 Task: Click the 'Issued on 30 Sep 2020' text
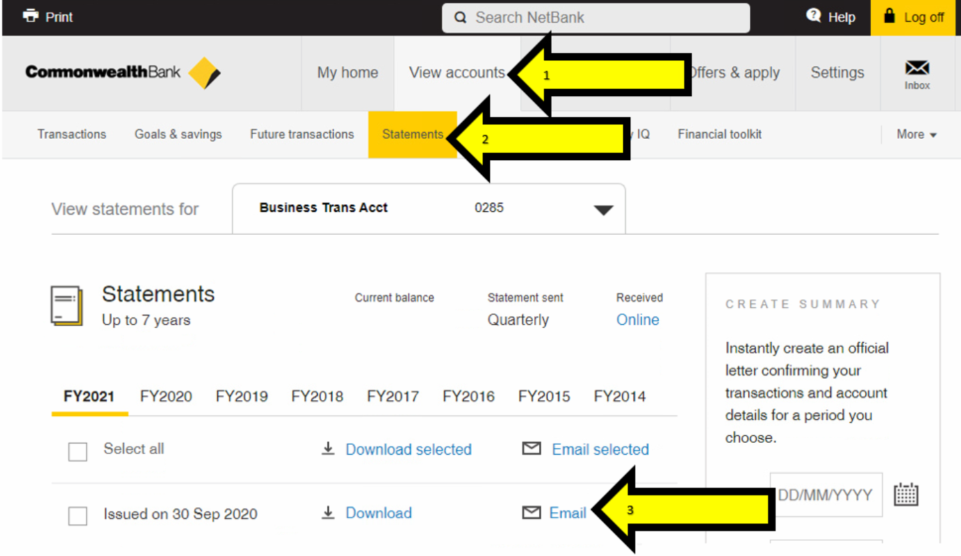(180, 514)
